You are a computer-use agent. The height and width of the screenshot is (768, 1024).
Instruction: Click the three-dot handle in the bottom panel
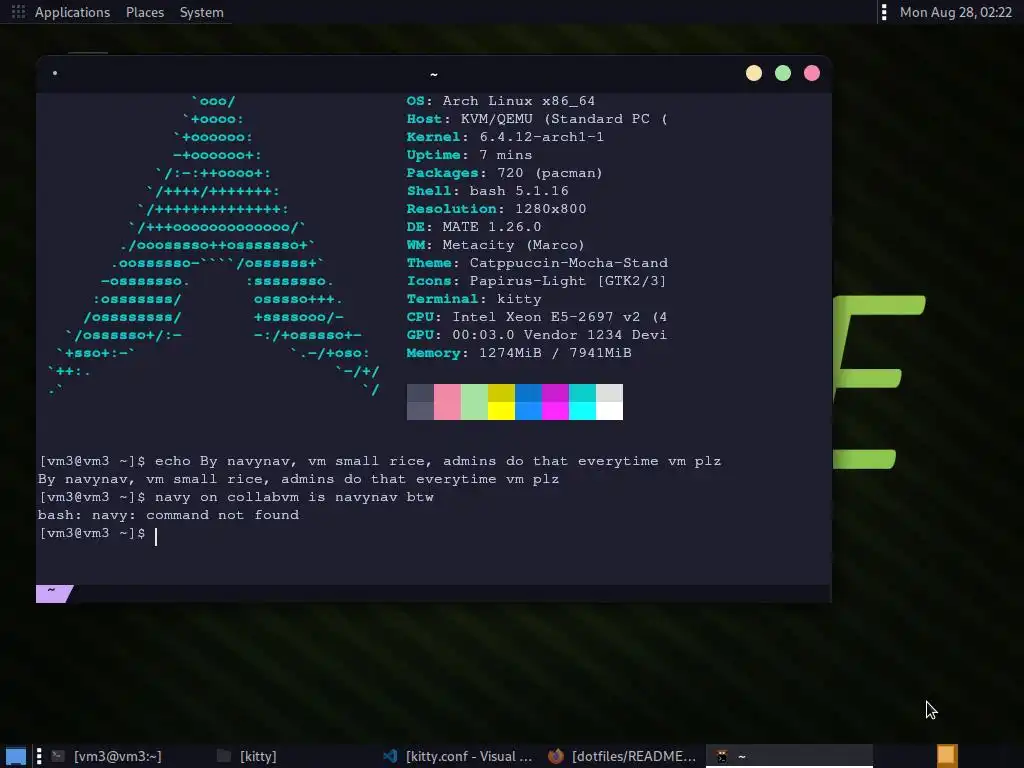pyautogui.click(x=39, y=756)
